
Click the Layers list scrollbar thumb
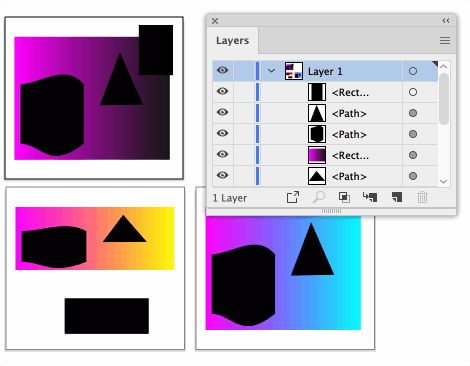pos(444,99)
